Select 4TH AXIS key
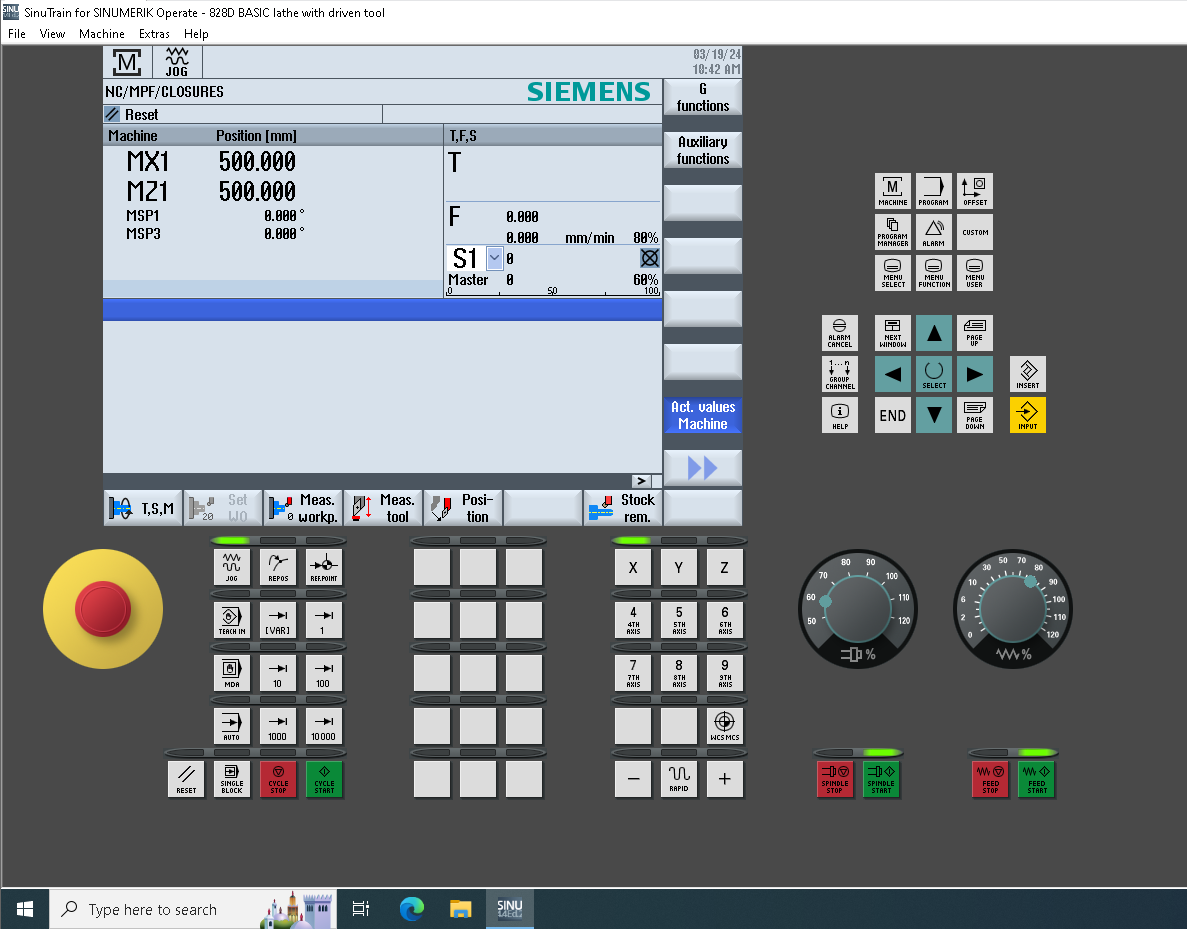This screenshot has width=1187, height=929. [633, 619]
